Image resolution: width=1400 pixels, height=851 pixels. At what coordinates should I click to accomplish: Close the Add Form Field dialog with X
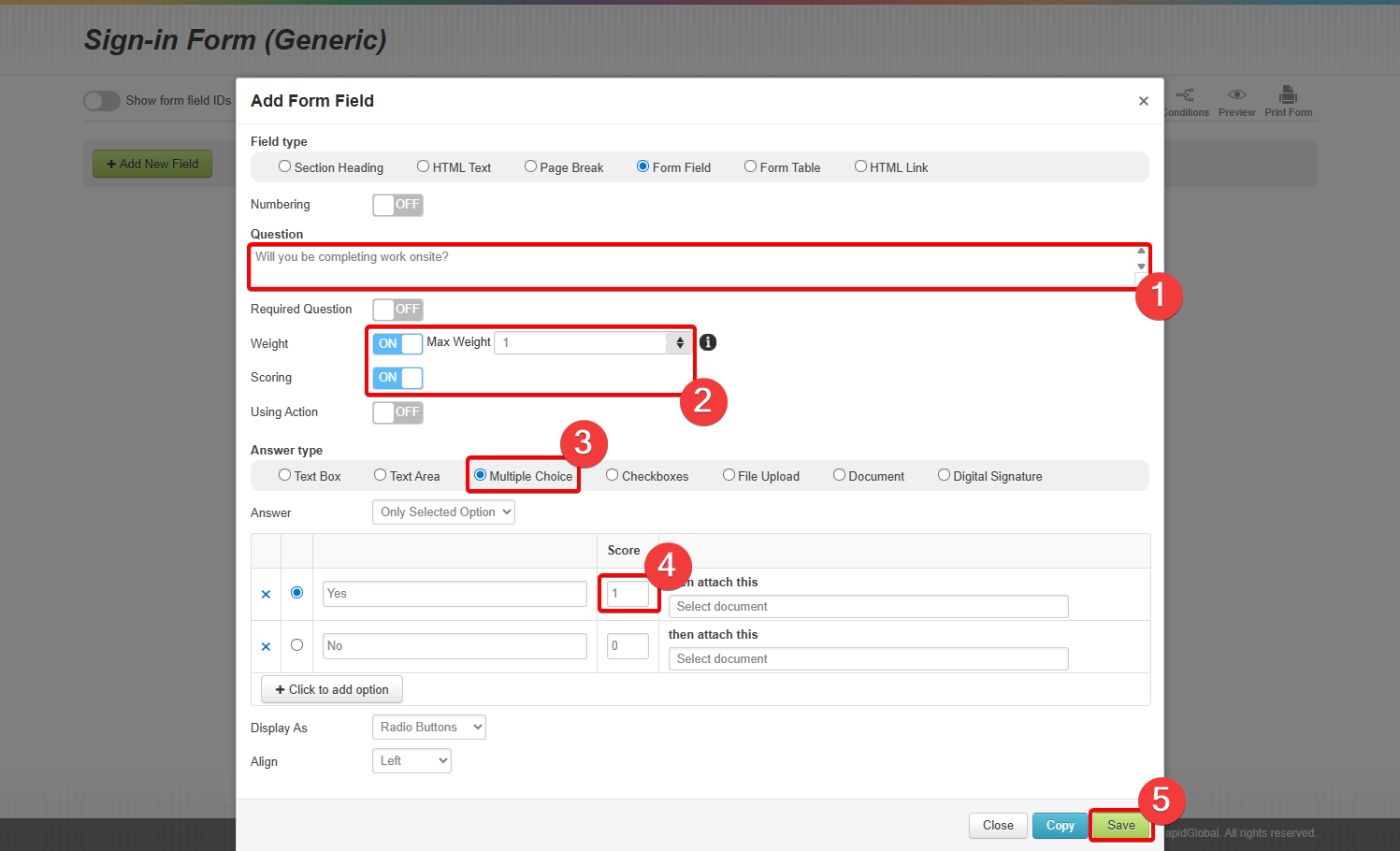1143,101
